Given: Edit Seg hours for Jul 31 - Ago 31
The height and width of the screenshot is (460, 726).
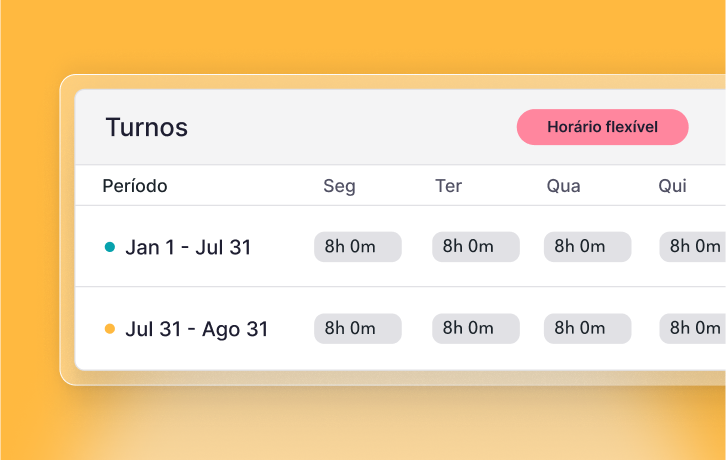Looking at the screenshot, I should 357,328.
